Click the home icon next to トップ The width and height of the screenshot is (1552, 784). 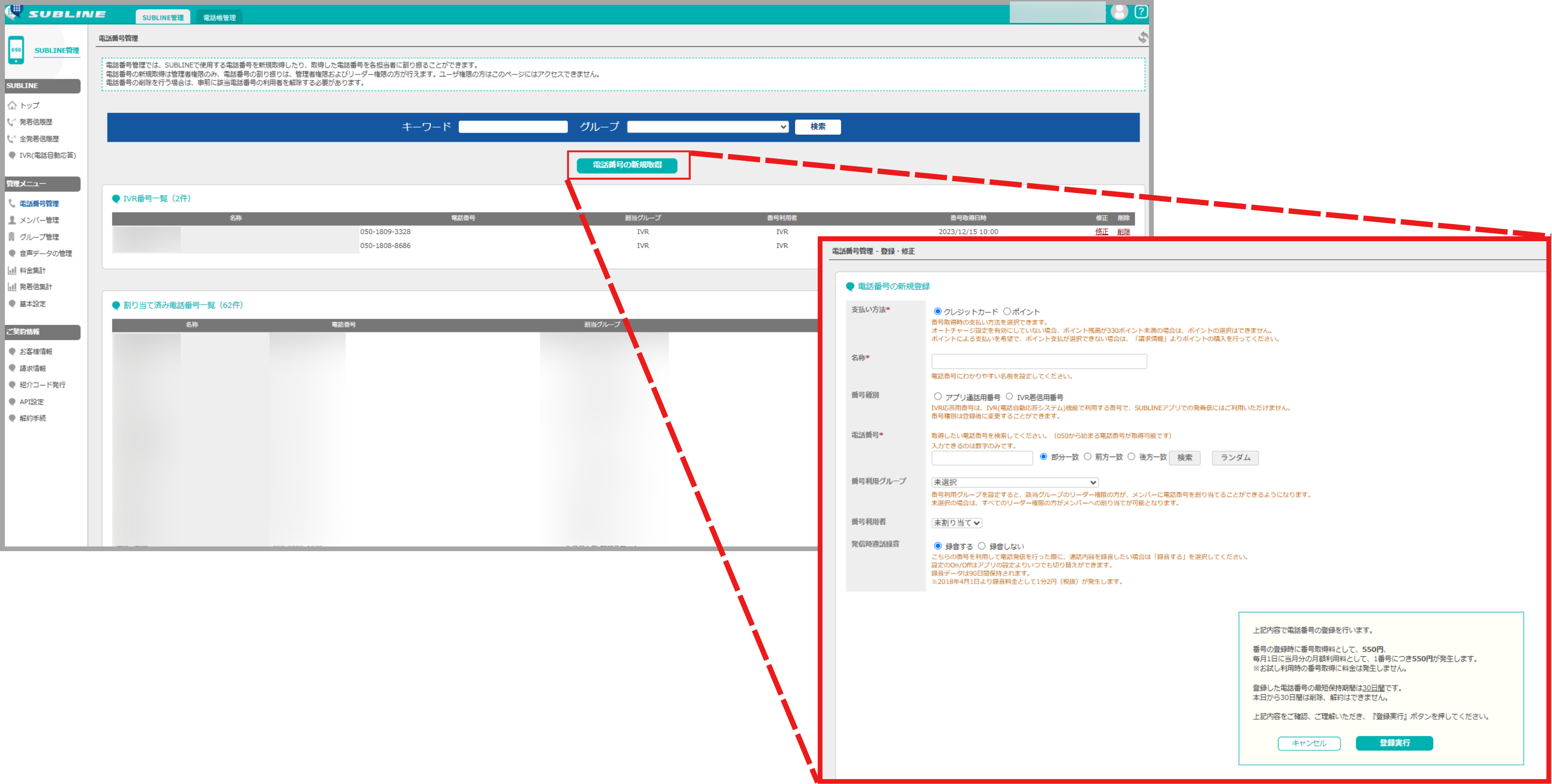tap(12, 105)
